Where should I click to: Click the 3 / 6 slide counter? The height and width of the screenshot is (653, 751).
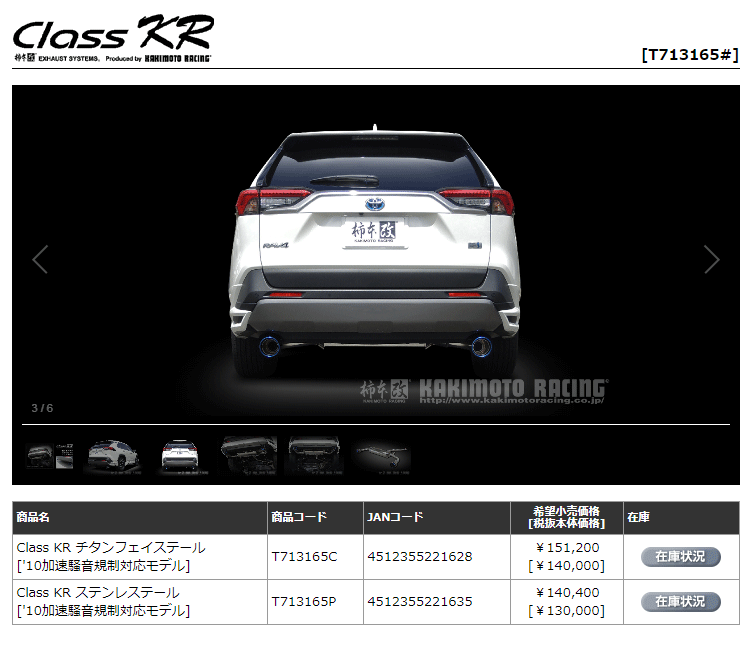pyautogui.click(x=42, y=408)
